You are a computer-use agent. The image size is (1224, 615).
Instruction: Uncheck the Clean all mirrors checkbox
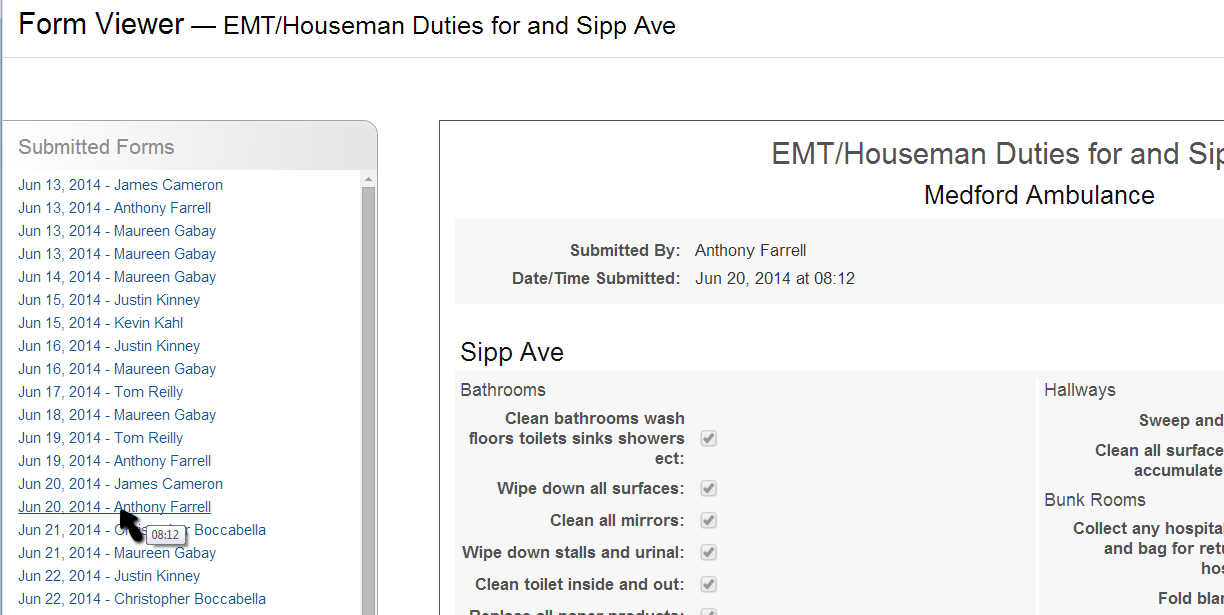click(709, 520)
